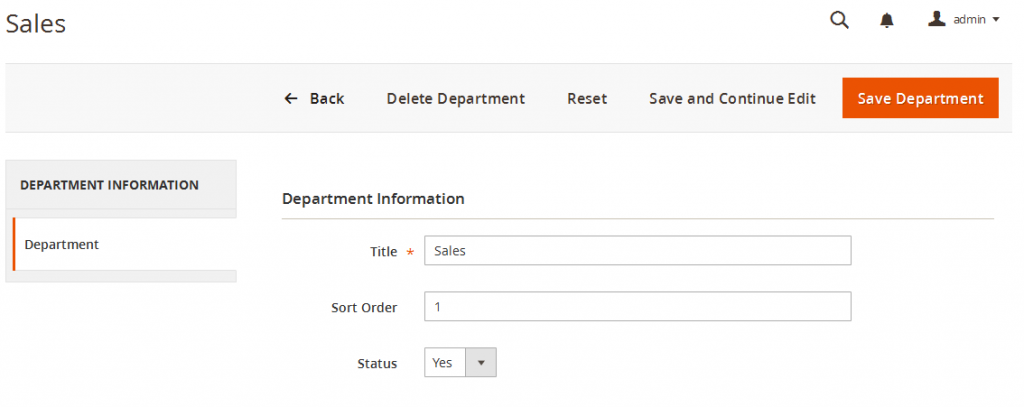1024x407 pixels.
Task: Open the search magnifier icon
Action: pos(839,21)
